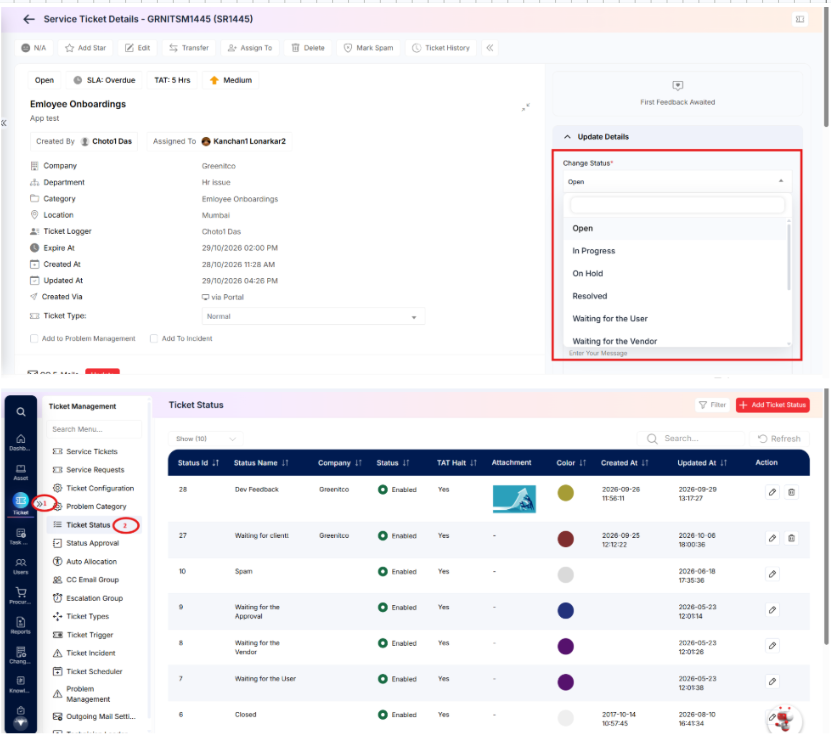This screenshot has width=831, height=735.
Task: Collapse the toolbar with the double-chevron icon
Action: 490,48
